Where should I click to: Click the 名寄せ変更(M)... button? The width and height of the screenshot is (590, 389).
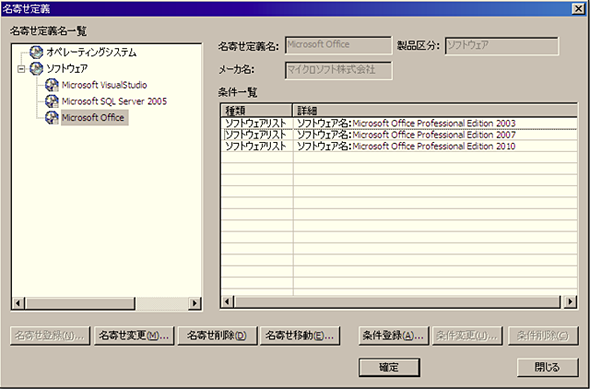(x=134, y=336)
